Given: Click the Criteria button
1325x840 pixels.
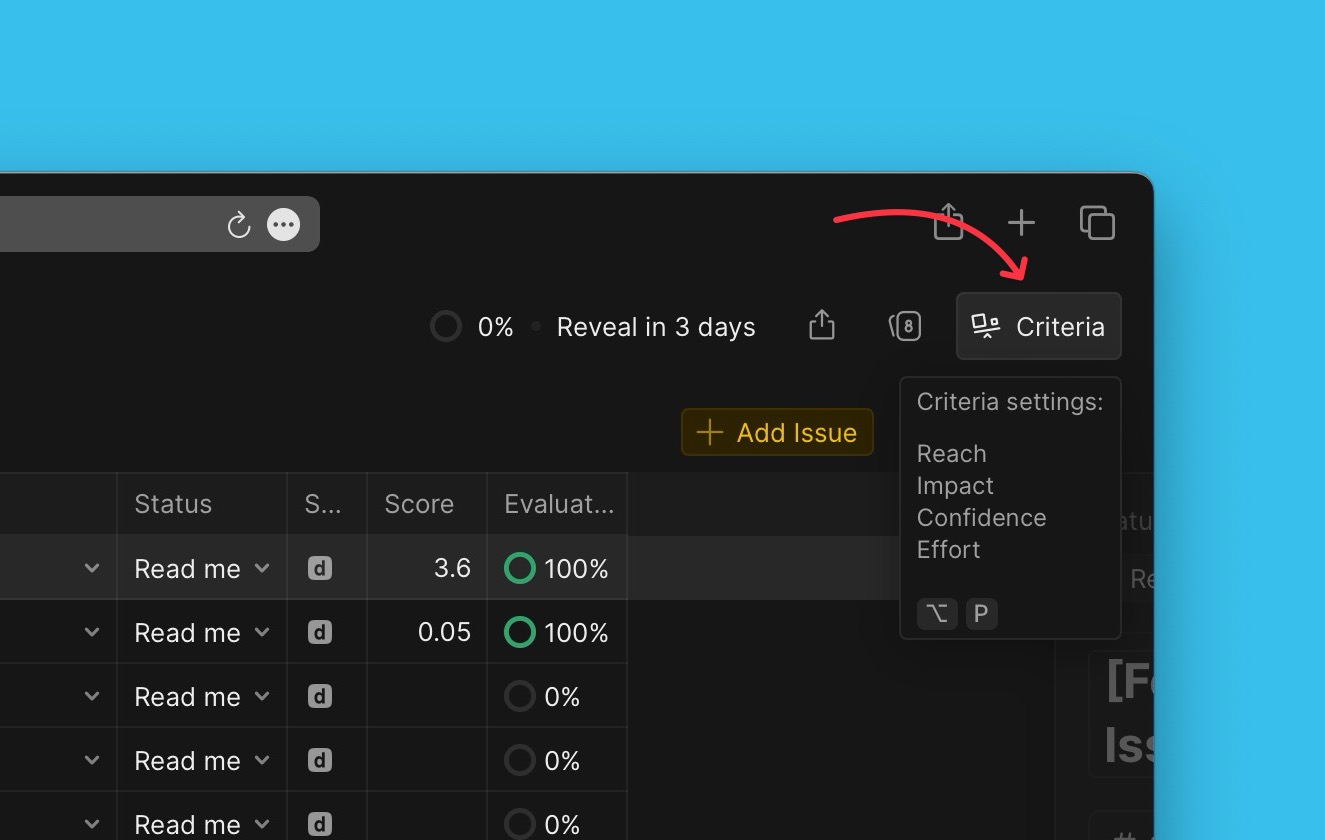Looking at the screenshot, I should click(1039, 326).
